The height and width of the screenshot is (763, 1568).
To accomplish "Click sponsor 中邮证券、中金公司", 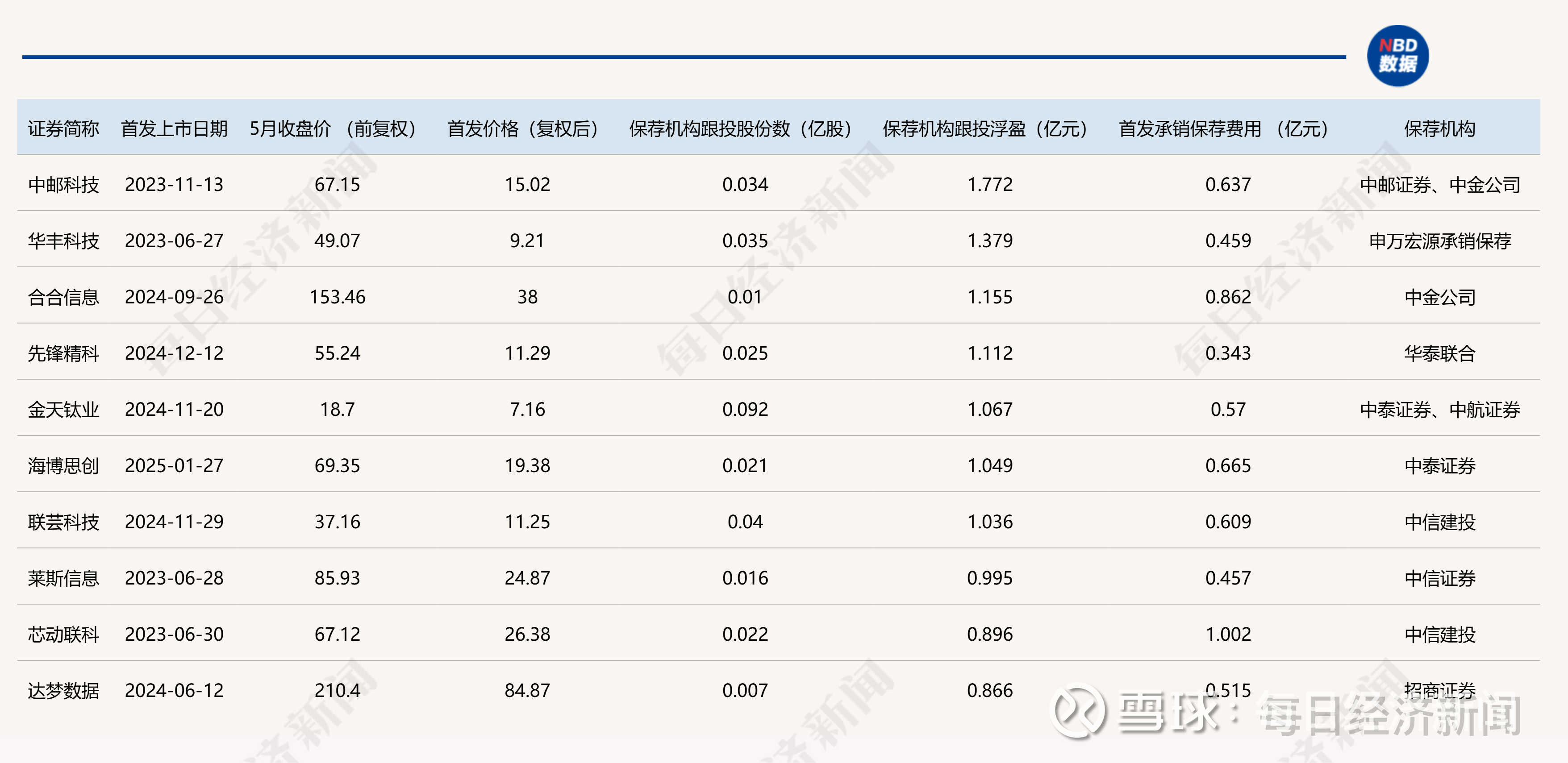I will (x=1440, y=184).
